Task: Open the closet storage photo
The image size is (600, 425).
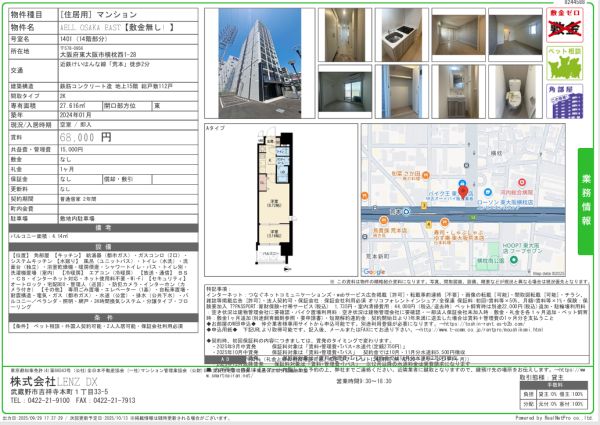Action: point(402,91)
